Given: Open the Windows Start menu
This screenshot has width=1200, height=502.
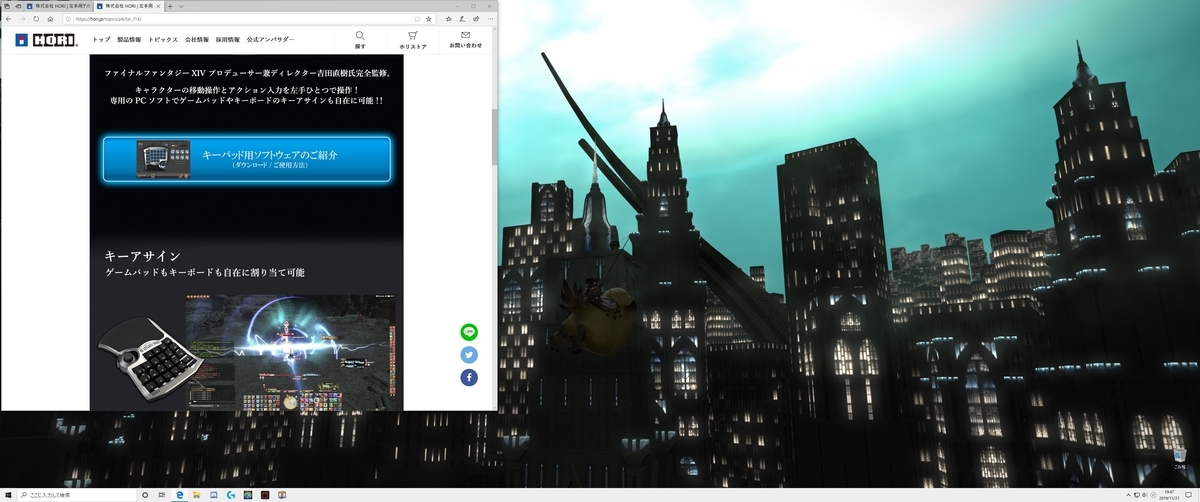Looking at the screenshot, I should [8, 495].
